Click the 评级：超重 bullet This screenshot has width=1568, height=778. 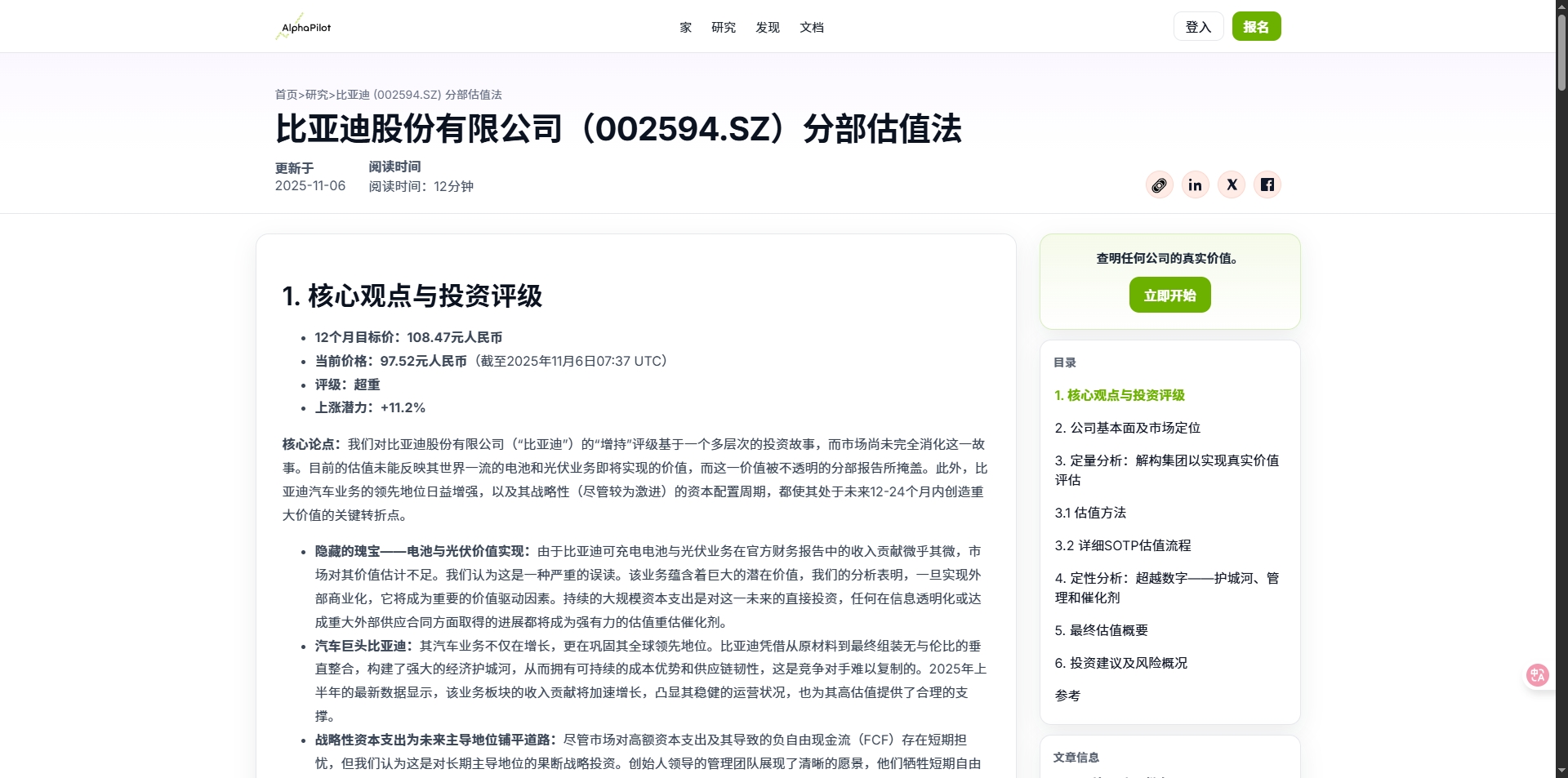(x=347, y=385)
